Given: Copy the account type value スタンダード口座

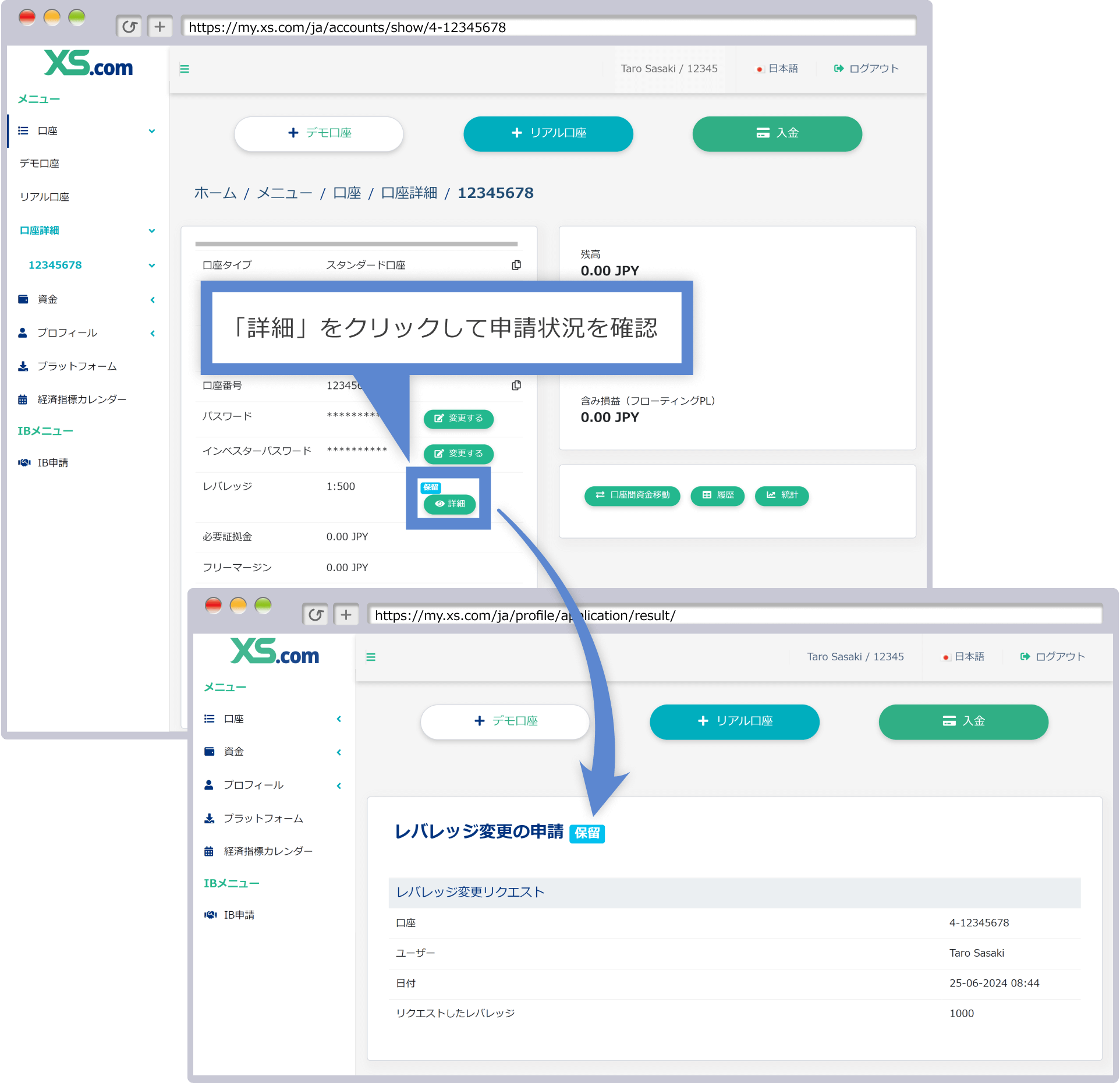Looking at the screenshot, I should coord(516,265).
